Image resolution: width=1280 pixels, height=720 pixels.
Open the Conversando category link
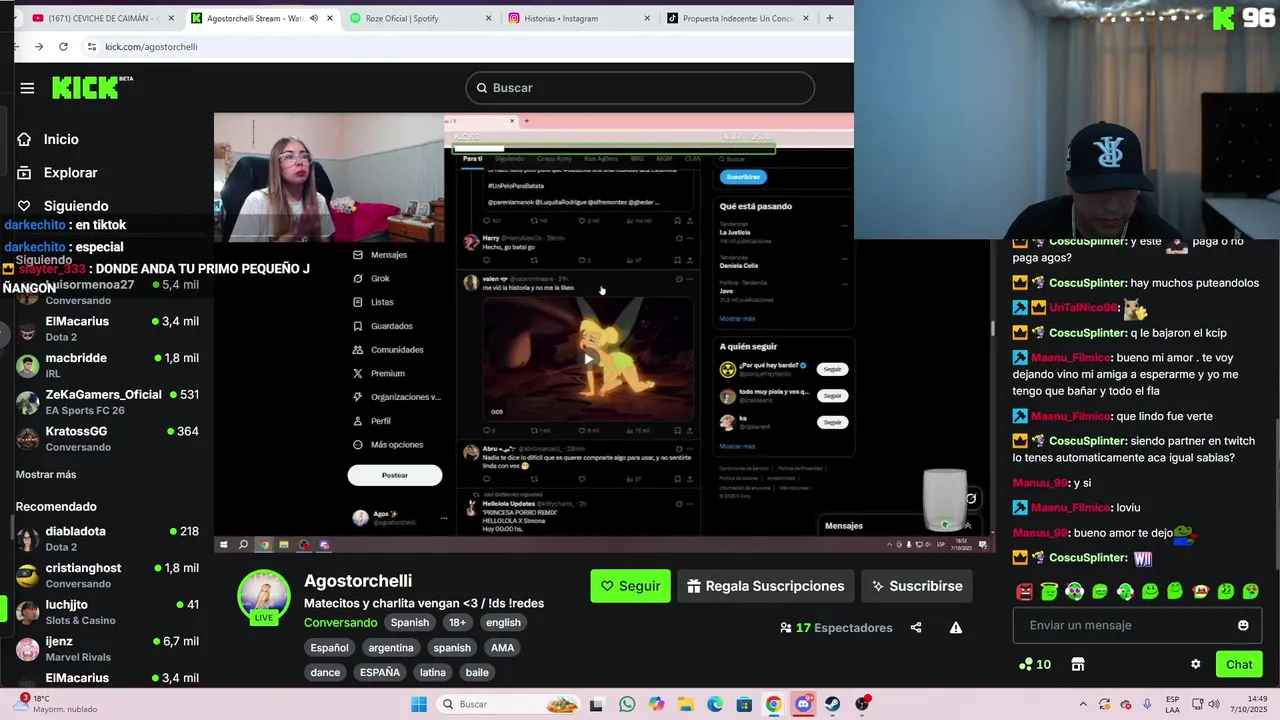point(340,622)
